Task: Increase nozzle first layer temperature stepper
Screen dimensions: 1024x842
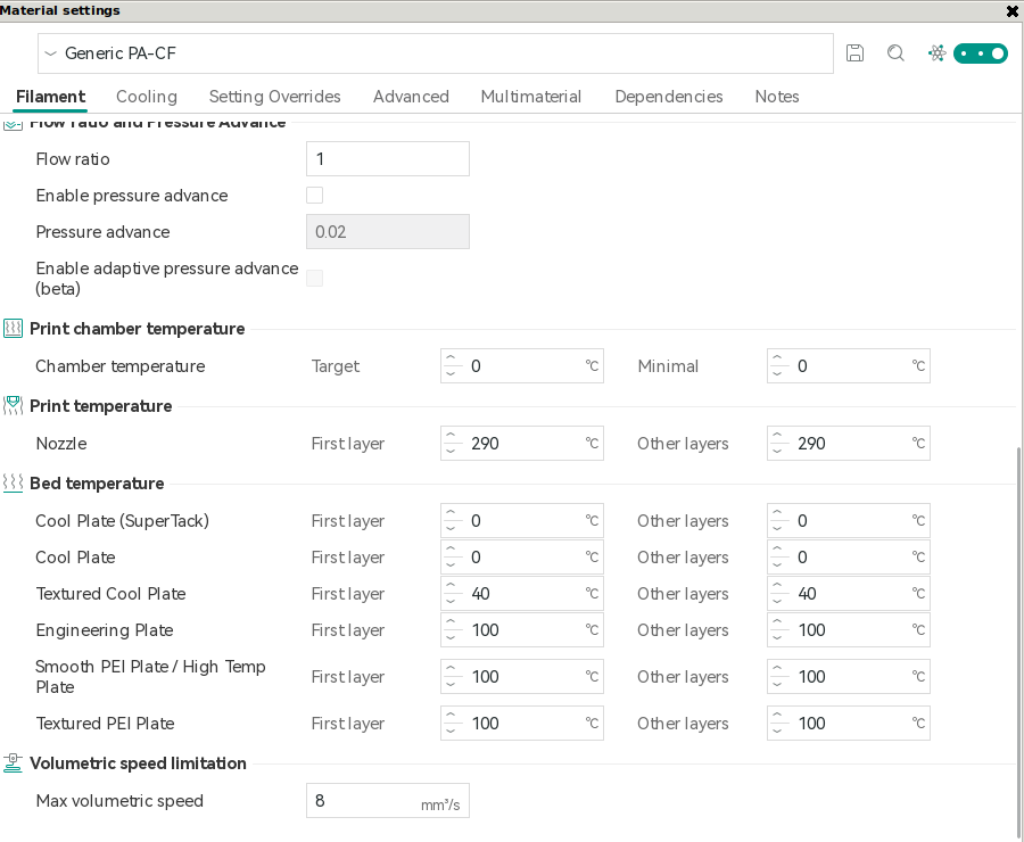Action: pos(451,435)
